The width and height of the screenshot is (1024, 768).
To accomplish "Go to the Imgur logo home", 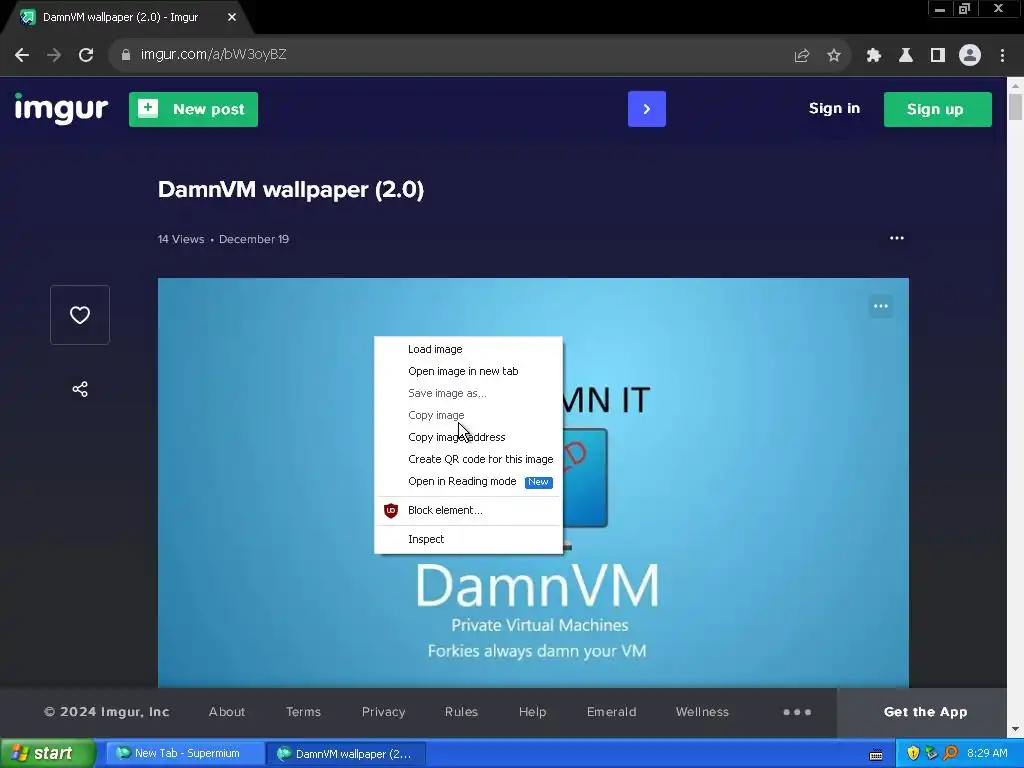I will point(61,108).
